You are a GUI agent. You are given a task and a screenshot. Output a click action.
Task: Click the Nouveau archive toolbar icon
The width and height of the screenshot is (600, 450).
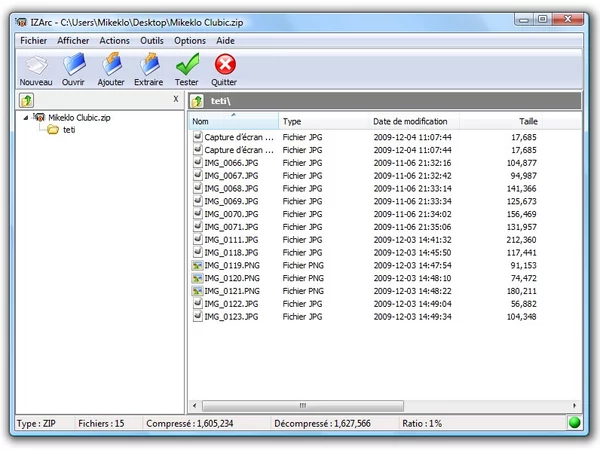pos(36,65)
